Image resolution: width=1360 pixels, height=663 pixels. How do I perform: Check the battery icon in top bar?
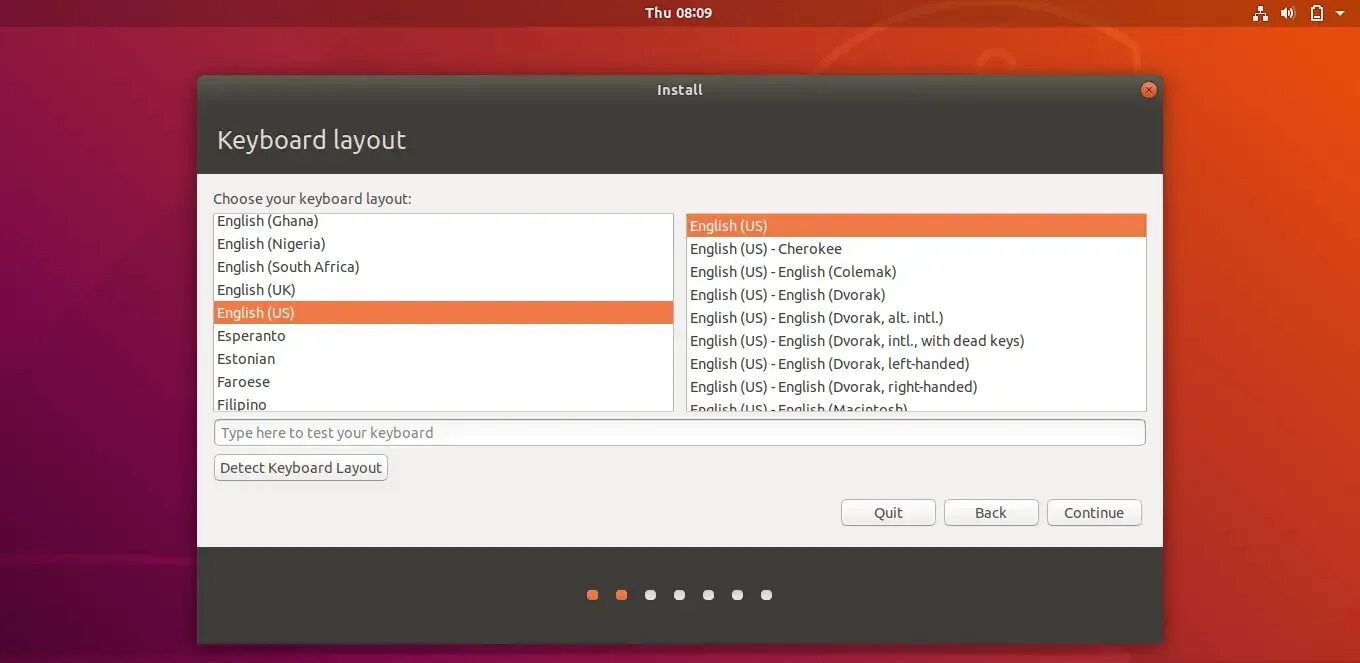1317,13
